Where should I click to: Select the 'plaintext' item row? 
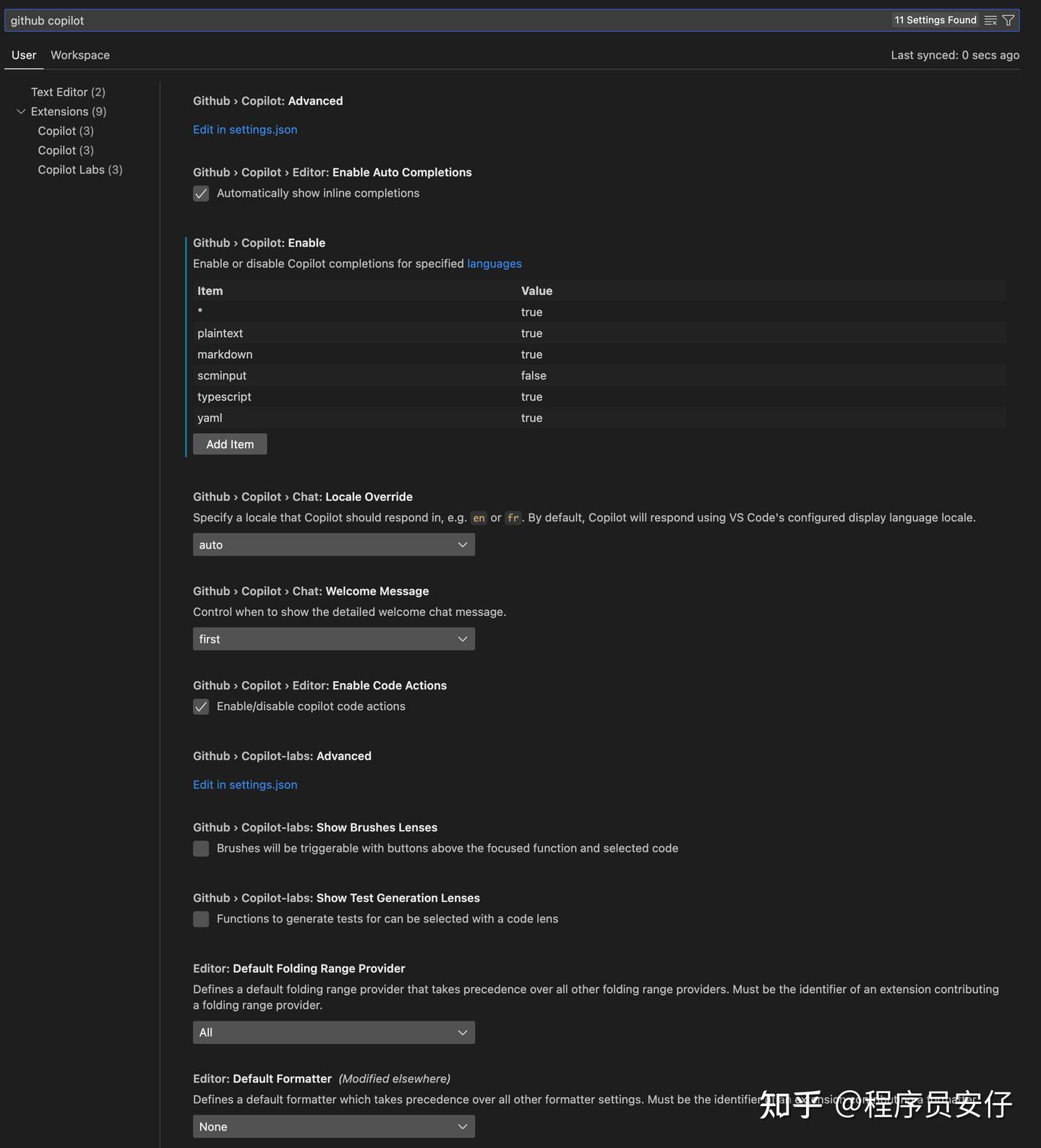pos(599,333)
